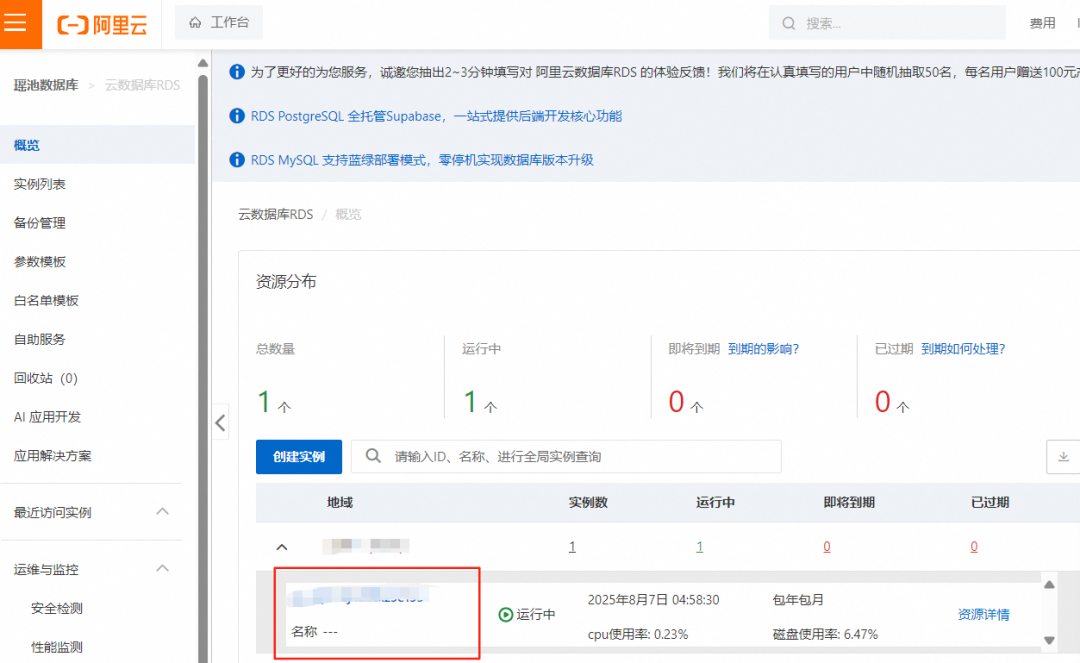Viewport: 1080px width, 663px height.
Task: Open the 到期的影响? link
Action: pyautogui.click(x=763, y=349)
